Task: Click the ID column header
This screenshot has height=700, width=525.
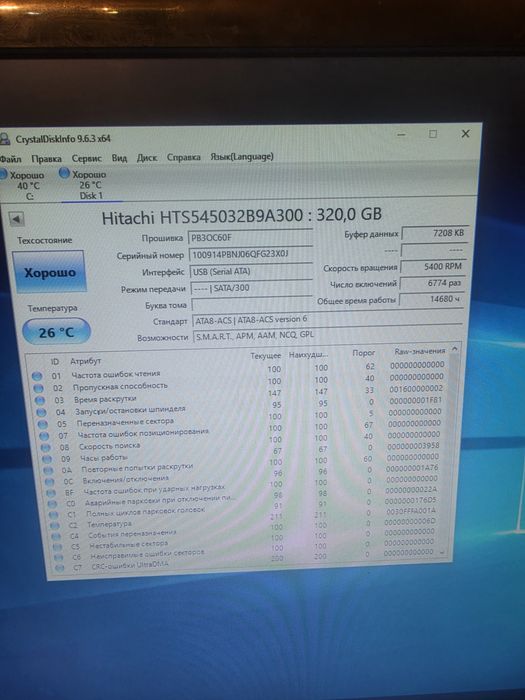Action: pyautogui.click(x=54, y=362)
